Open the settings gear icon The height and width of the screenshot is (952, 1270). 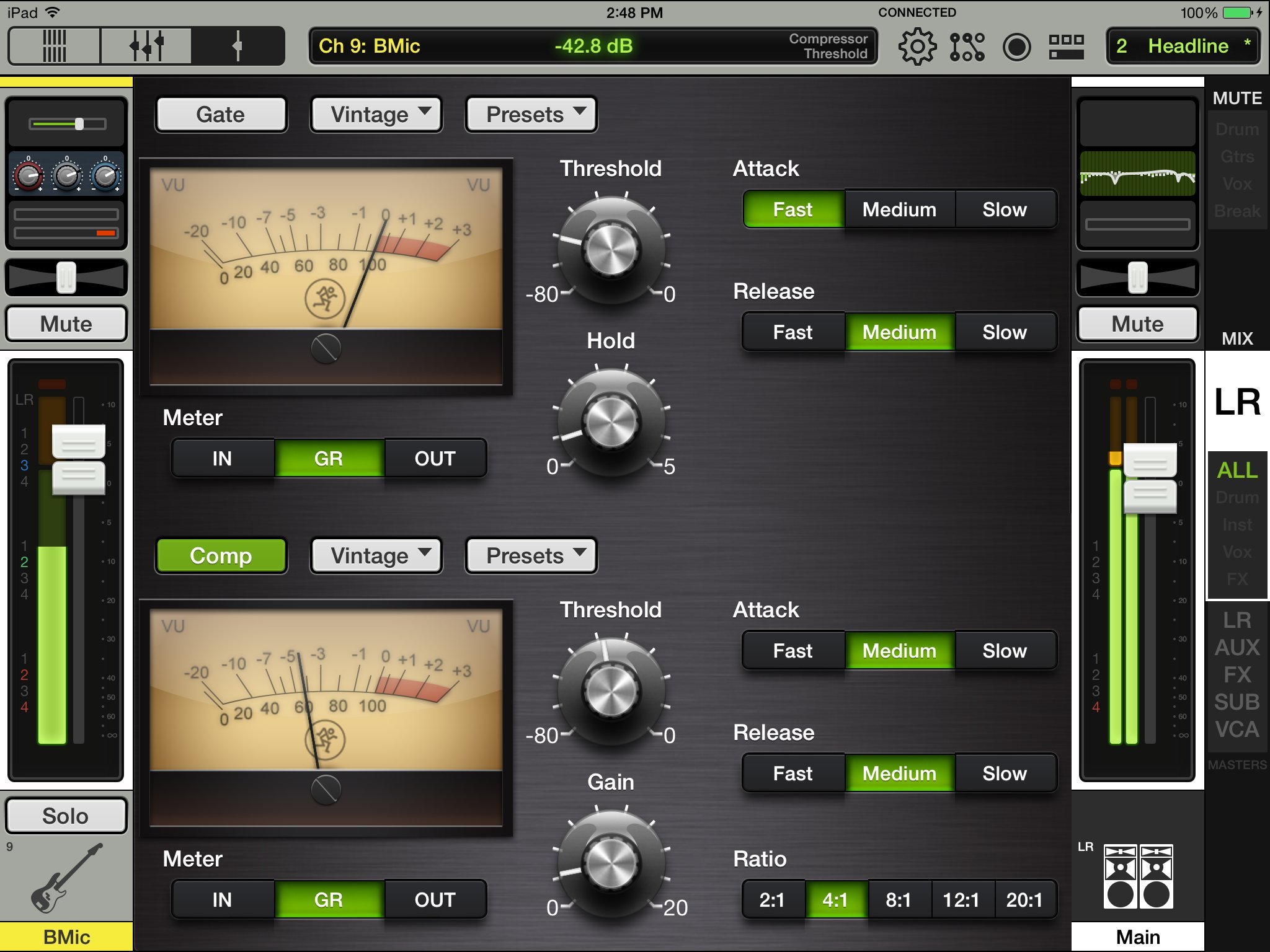(x=917, y=46)
